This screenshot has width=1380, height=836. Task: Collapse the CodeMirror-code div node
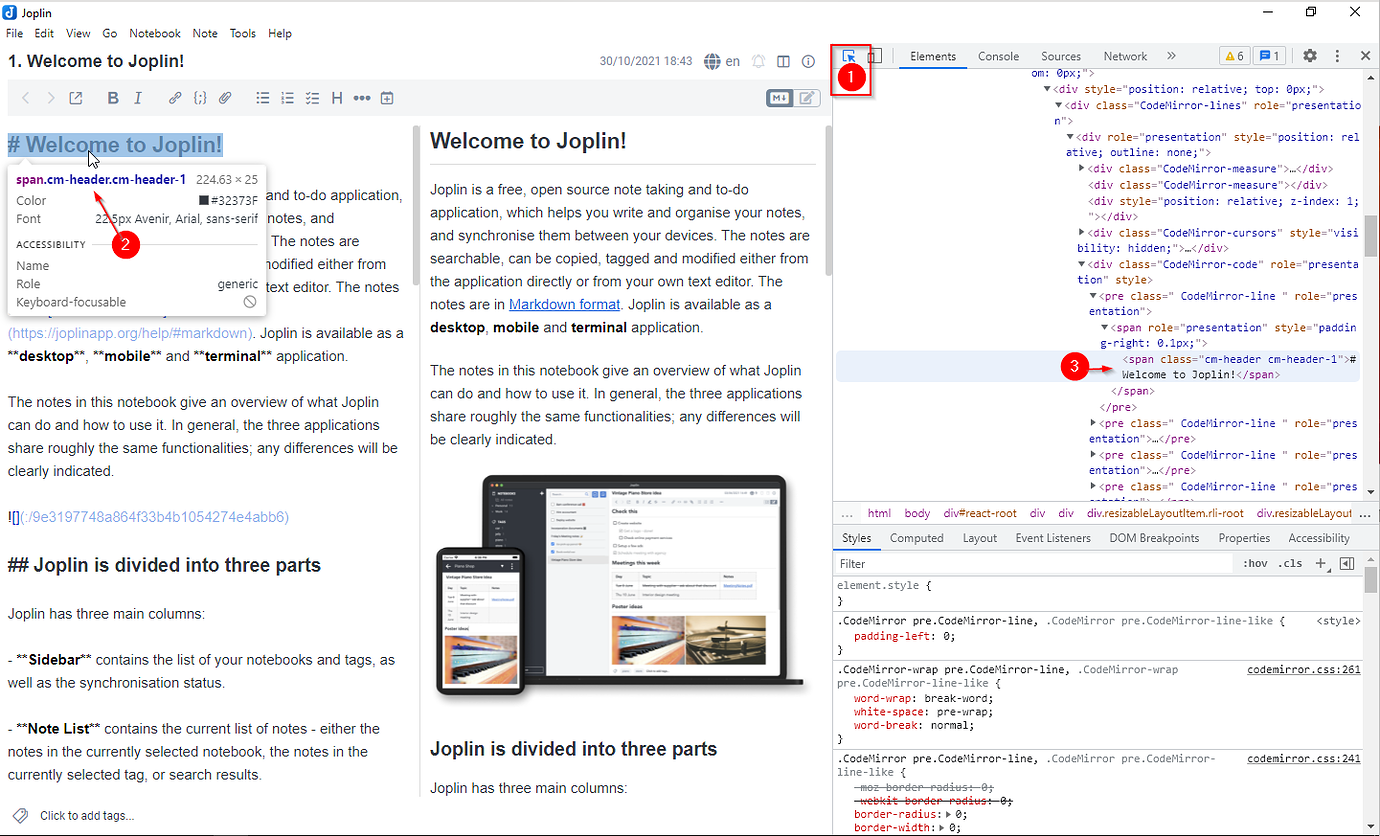click(x=1082, y=265)
